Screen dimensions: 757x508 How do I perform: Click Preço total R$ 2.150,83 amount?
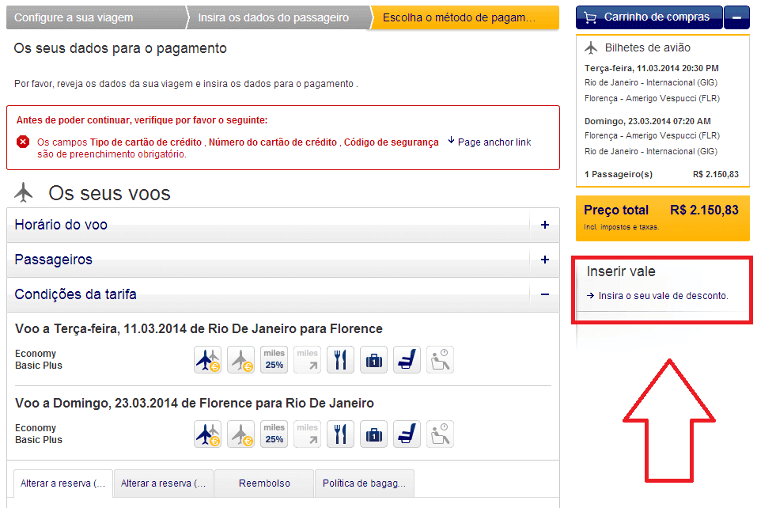click(x=704, y=210)
